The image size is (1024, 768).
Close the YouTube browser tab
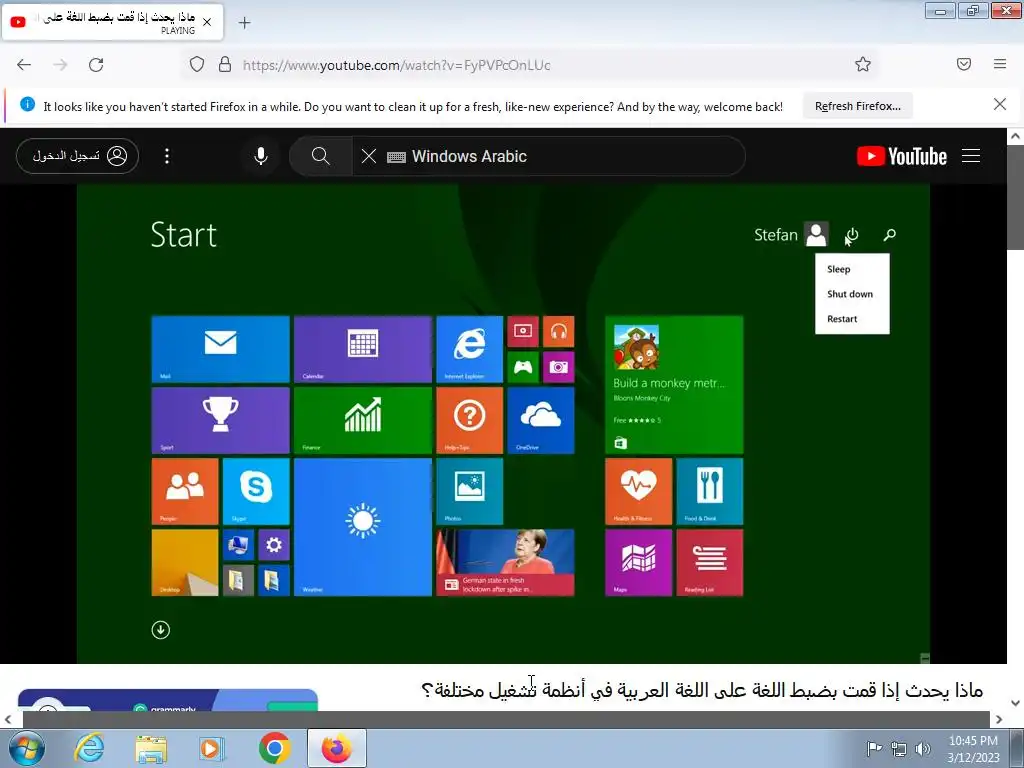coord(207,22)
